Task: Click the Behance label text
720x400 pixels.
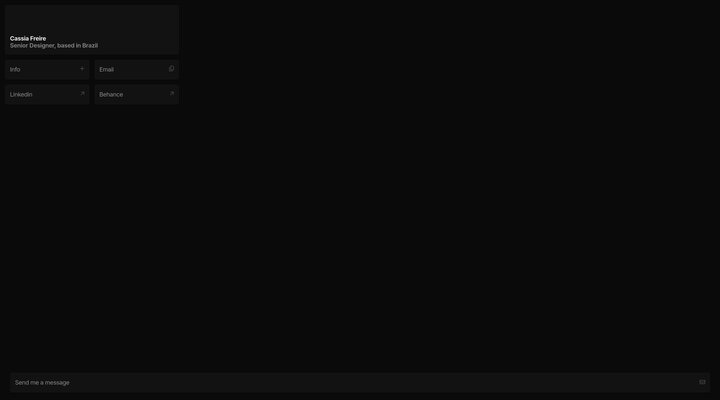Action: 111,94
